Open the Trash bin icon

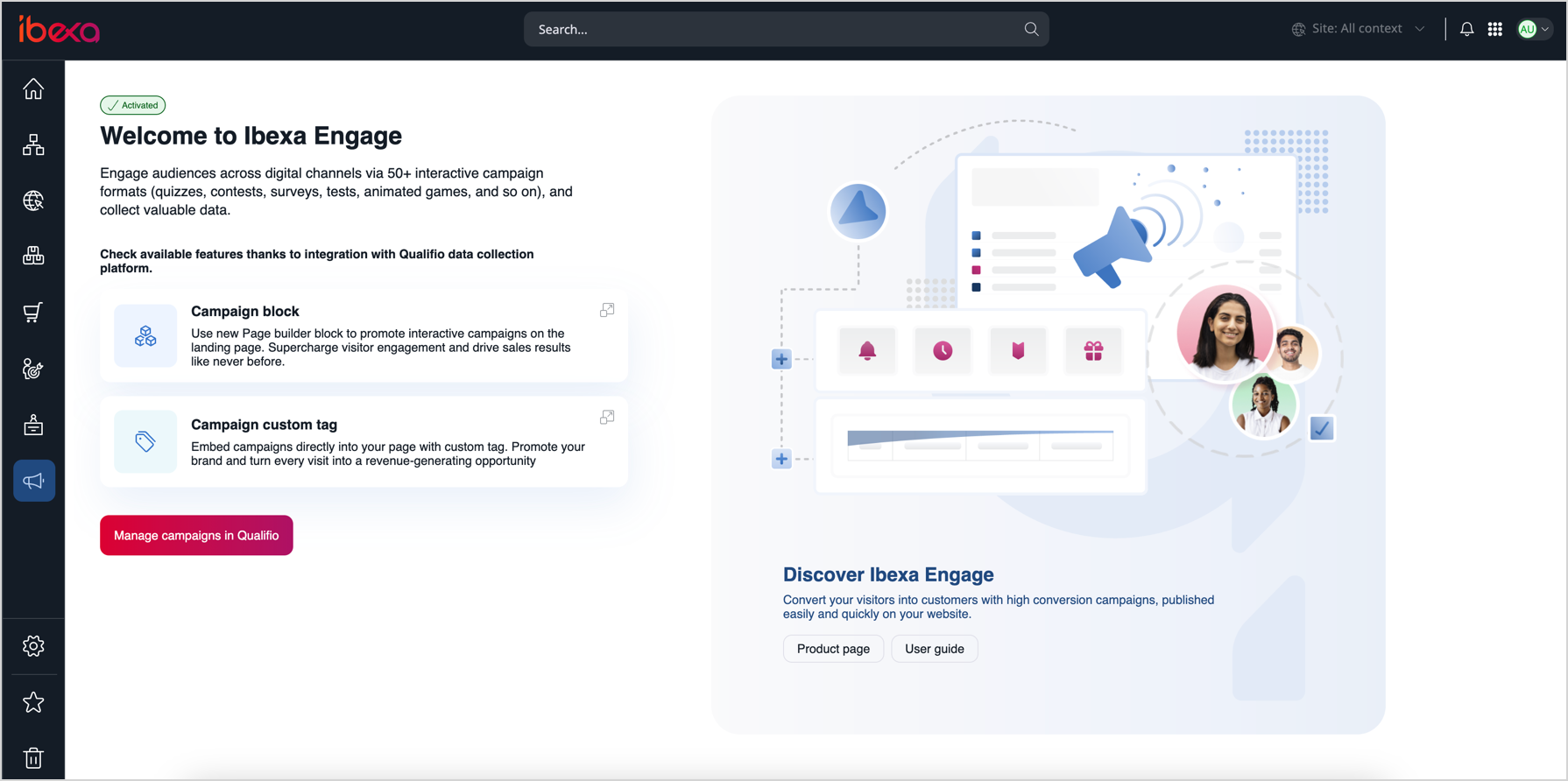33,757
